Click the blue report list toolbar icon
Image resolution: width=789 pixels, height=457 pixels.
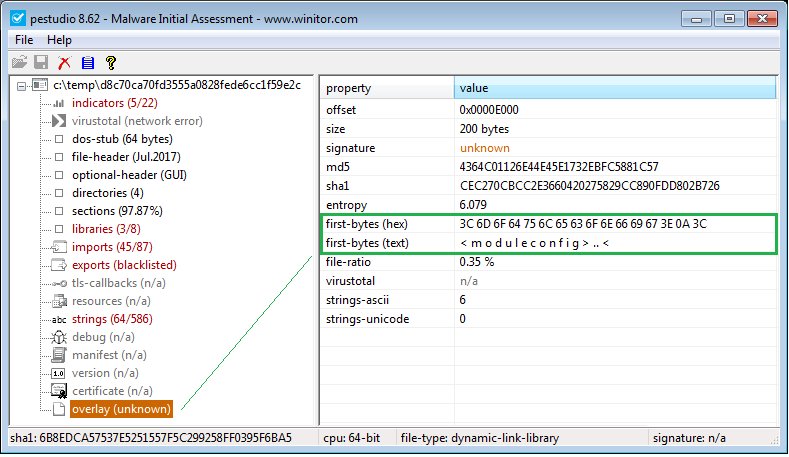pyautogui.click(x=88, y=62)
